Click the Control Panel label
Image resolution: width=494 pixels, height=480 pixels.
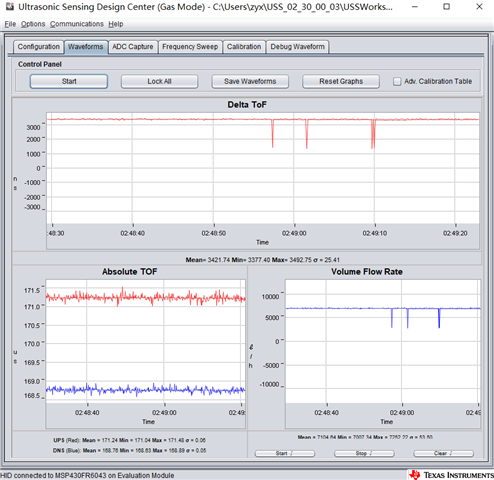[40, 64]
